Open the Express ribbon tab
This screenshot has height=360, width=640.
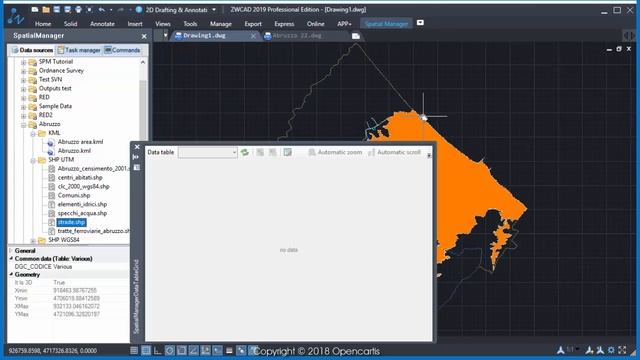tap(284, 24)
